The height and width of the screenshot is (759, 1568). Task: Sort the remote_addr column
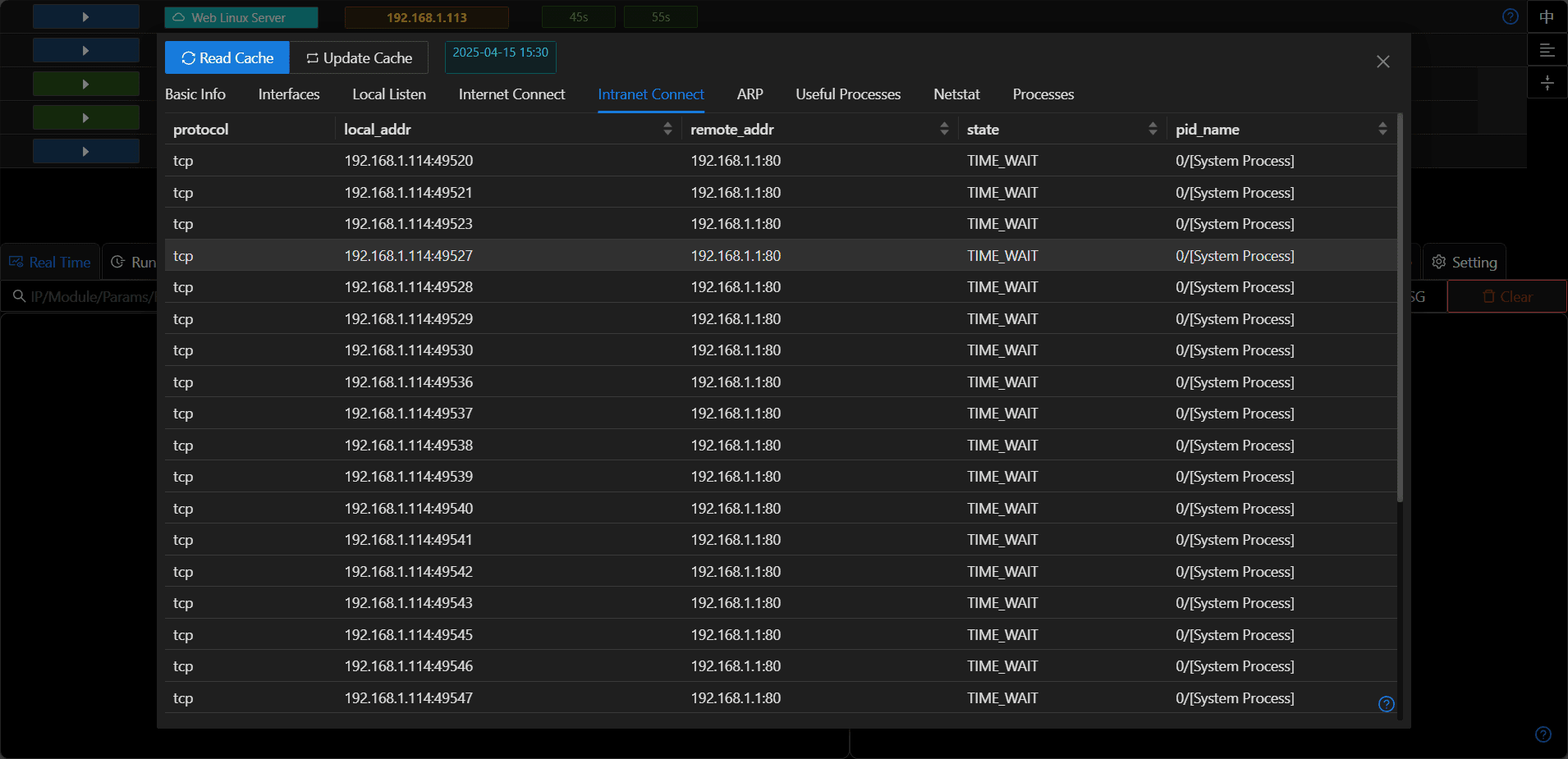coord(944,129)
